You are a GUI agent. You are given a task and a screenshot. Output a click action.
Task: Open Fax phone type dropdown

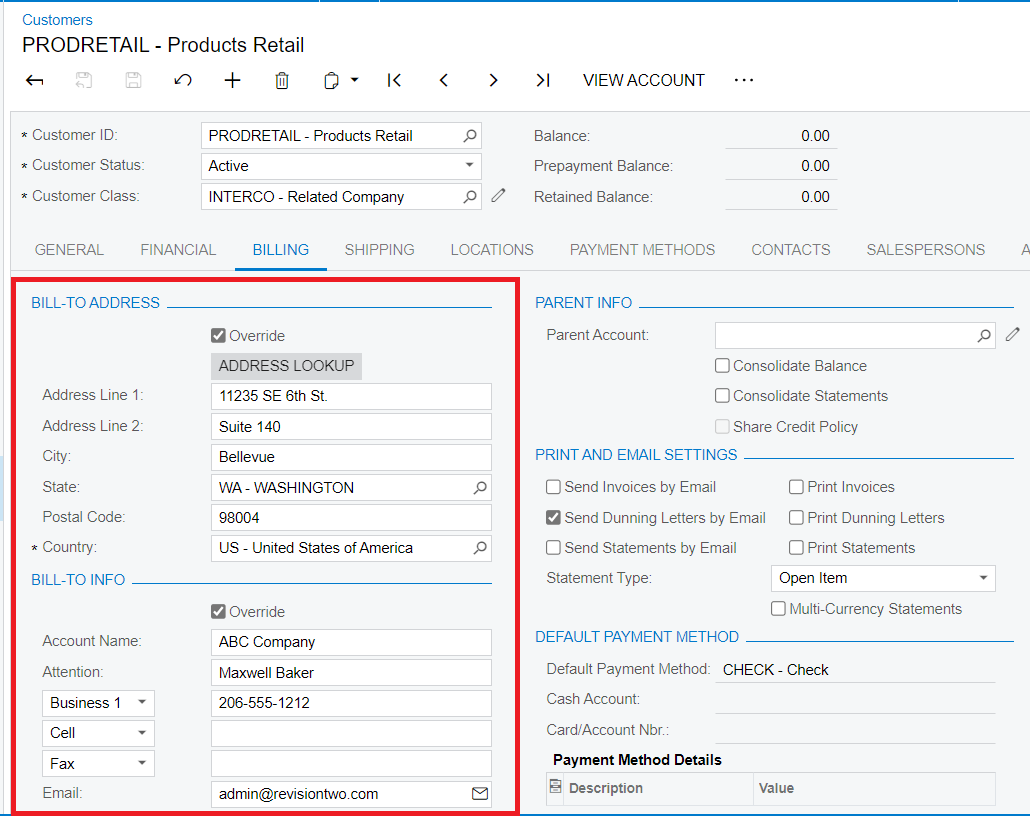[x=99, y=763]
